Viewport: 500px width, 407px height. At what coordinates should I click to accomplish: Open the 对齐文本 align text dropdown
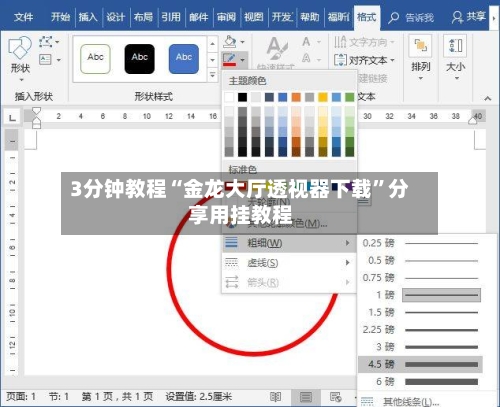pyautogui.click(x=364, y=60)
